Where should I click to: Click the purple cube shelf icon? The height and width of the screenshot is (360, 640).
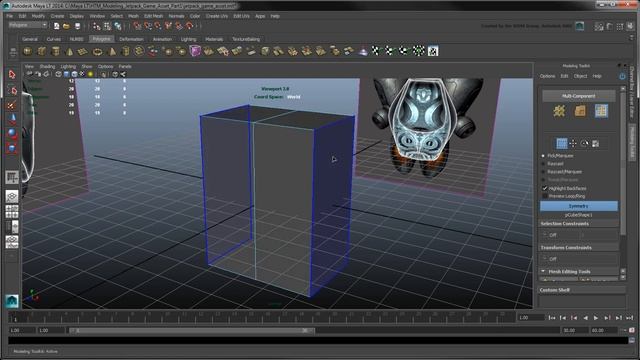point(195,51)
